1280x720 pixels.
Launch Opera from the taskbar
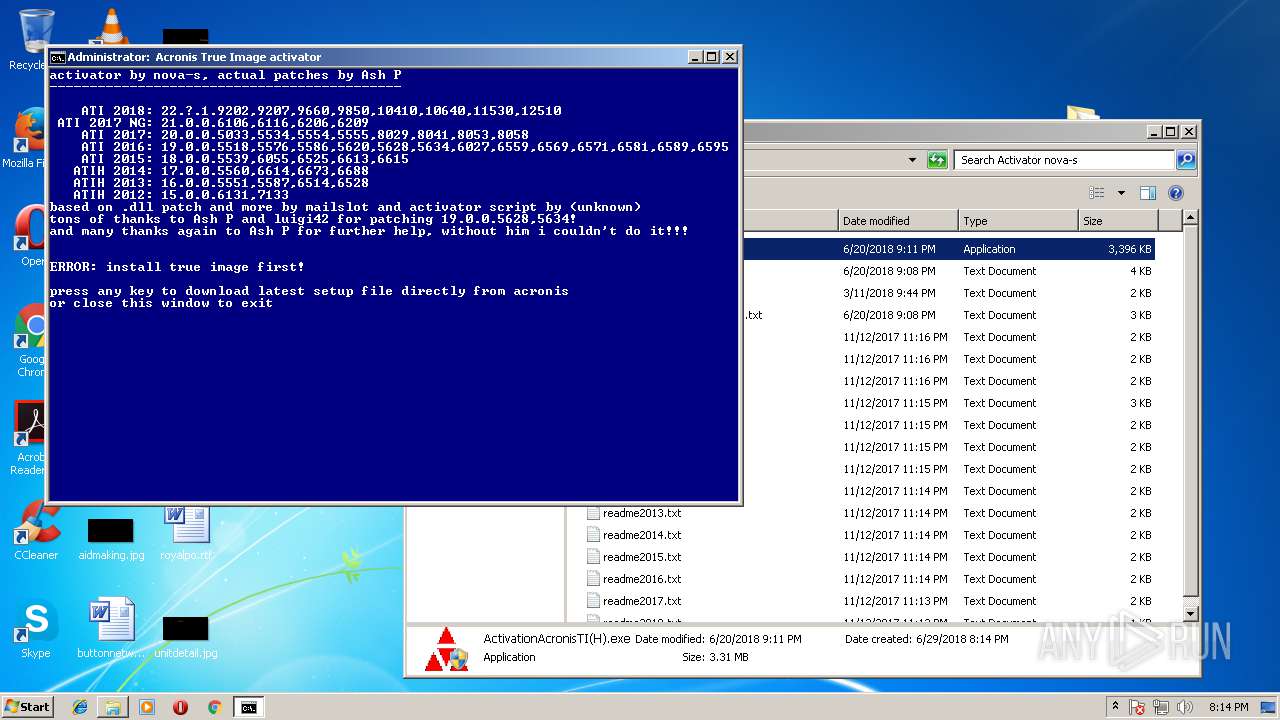click(180, 707)
